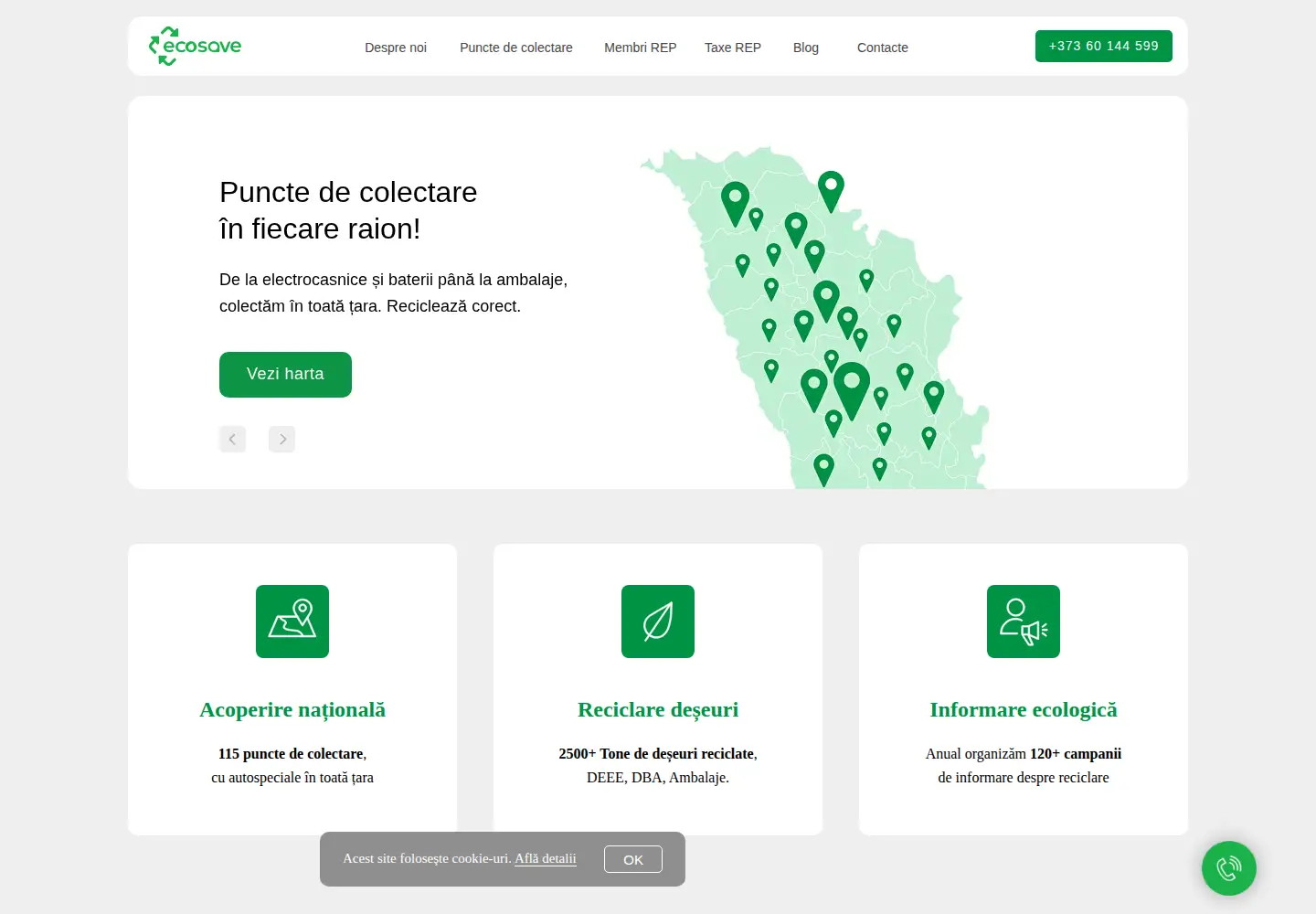Open the Află detalii cookie link

tap(546, 858)
